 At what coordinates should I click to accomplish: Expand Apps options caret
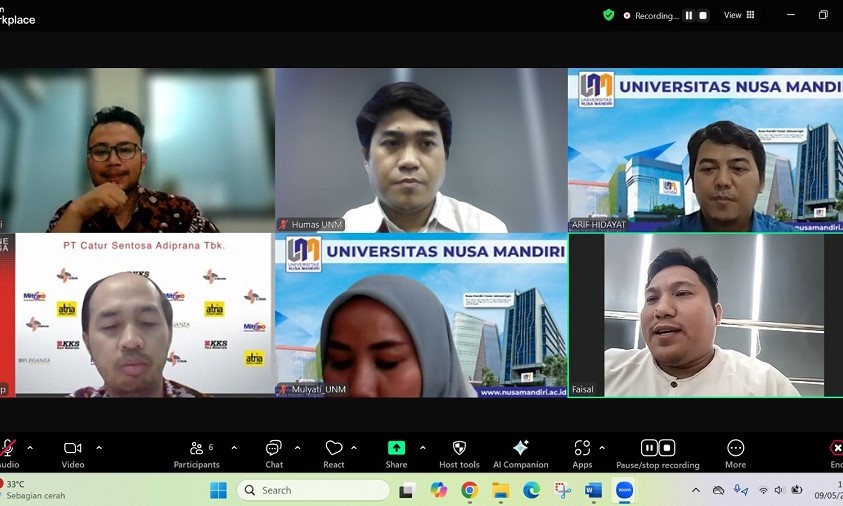click(602, 447)
